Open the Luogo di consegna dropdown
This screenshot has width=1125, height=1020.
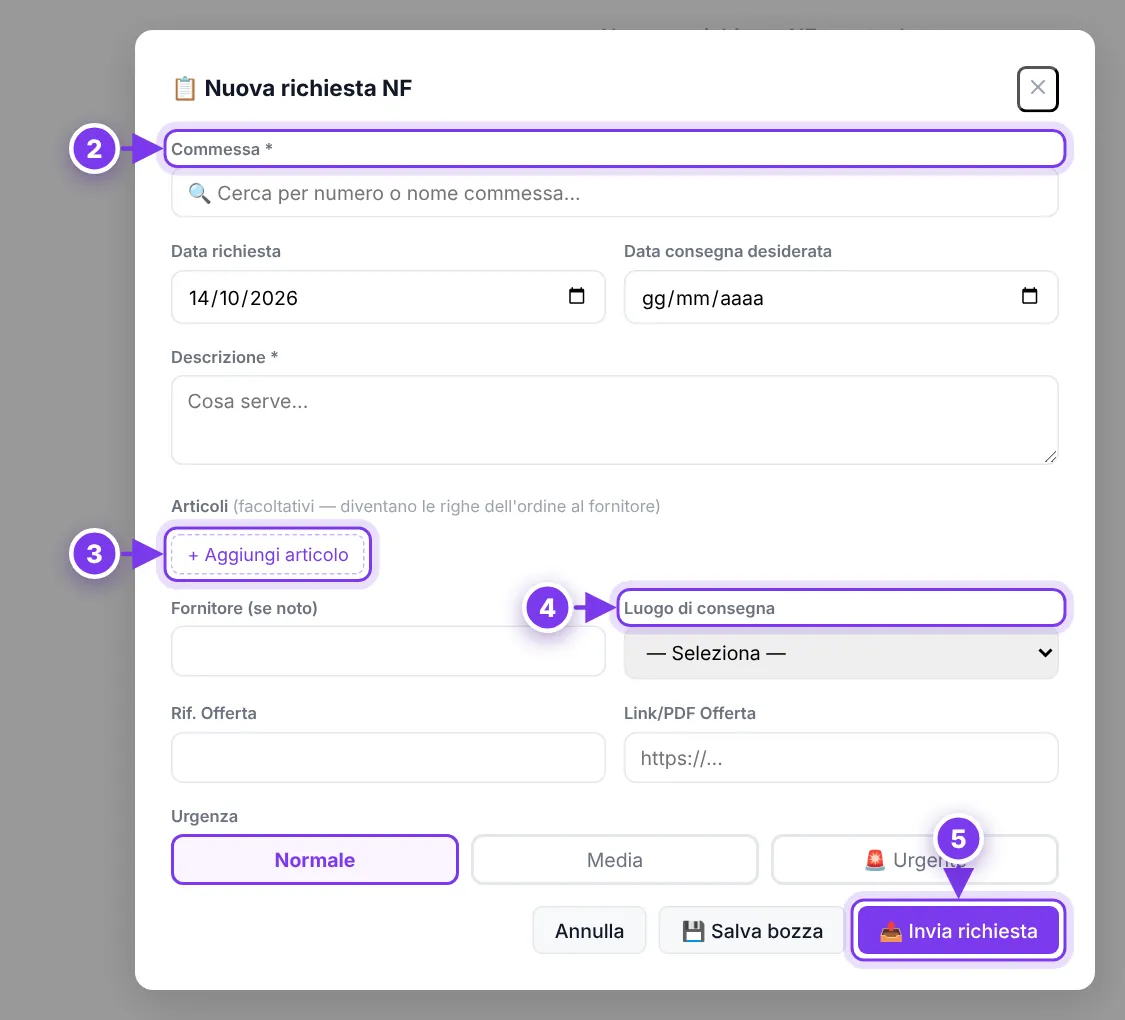click(841, 653)
